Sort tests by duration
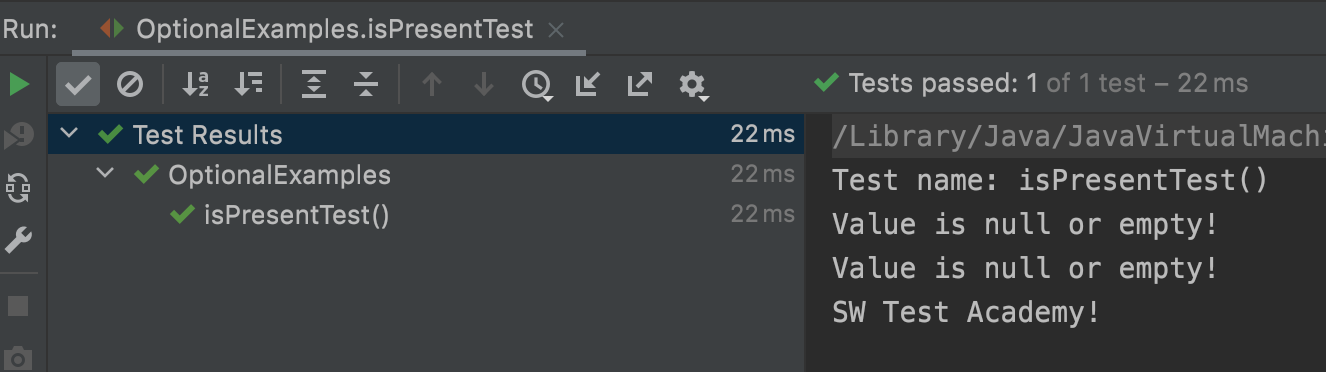 pos(248,85)
